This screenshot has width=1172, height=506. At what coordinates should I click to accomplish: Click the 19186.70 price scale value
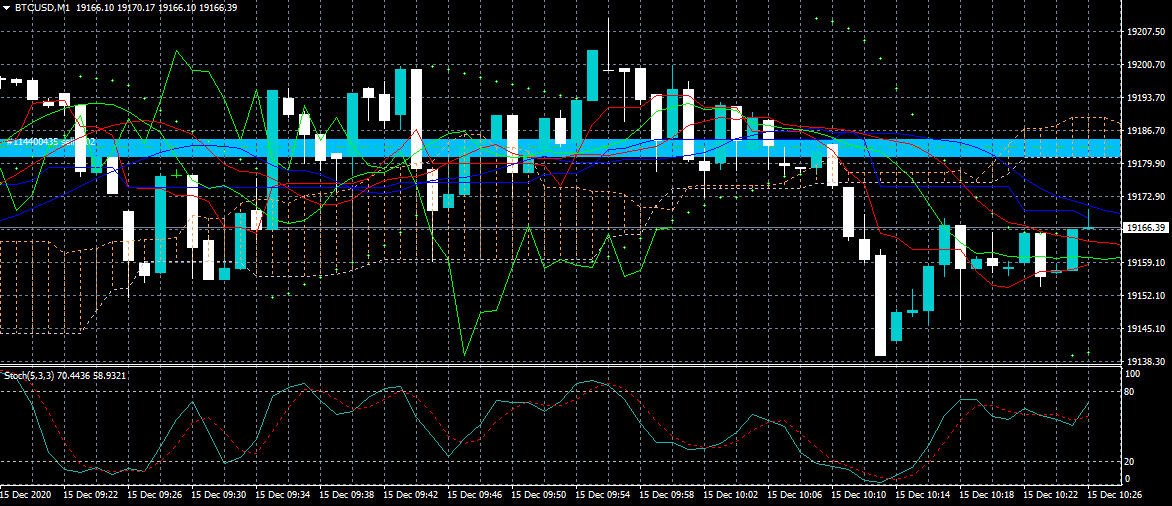coord(1145,131)
